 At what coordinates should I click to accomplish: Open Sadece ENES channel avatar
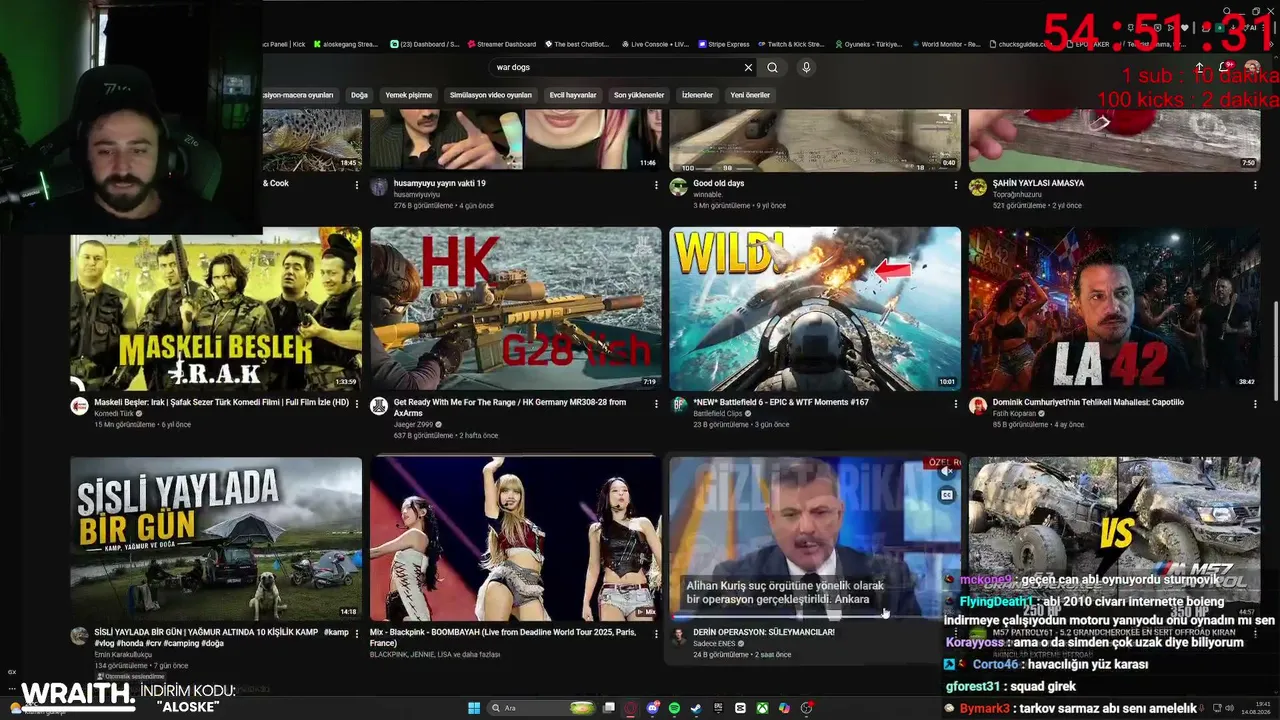(679, 636)
